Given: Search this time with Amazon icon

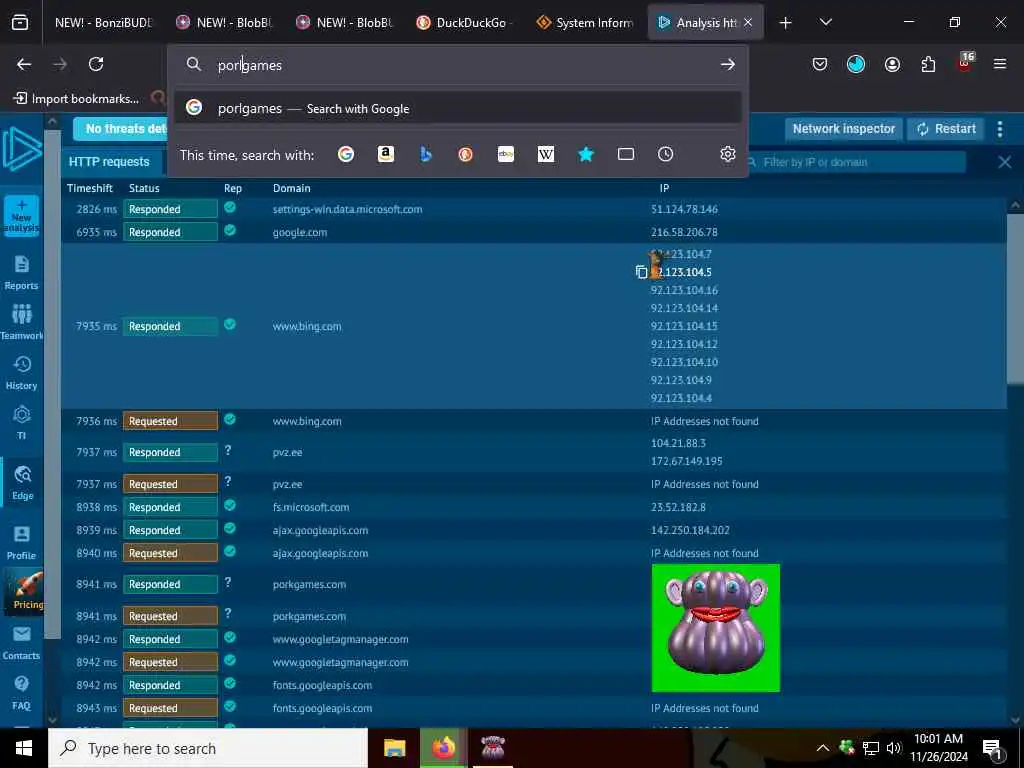Looking at the screenshot, I should 386,154.
